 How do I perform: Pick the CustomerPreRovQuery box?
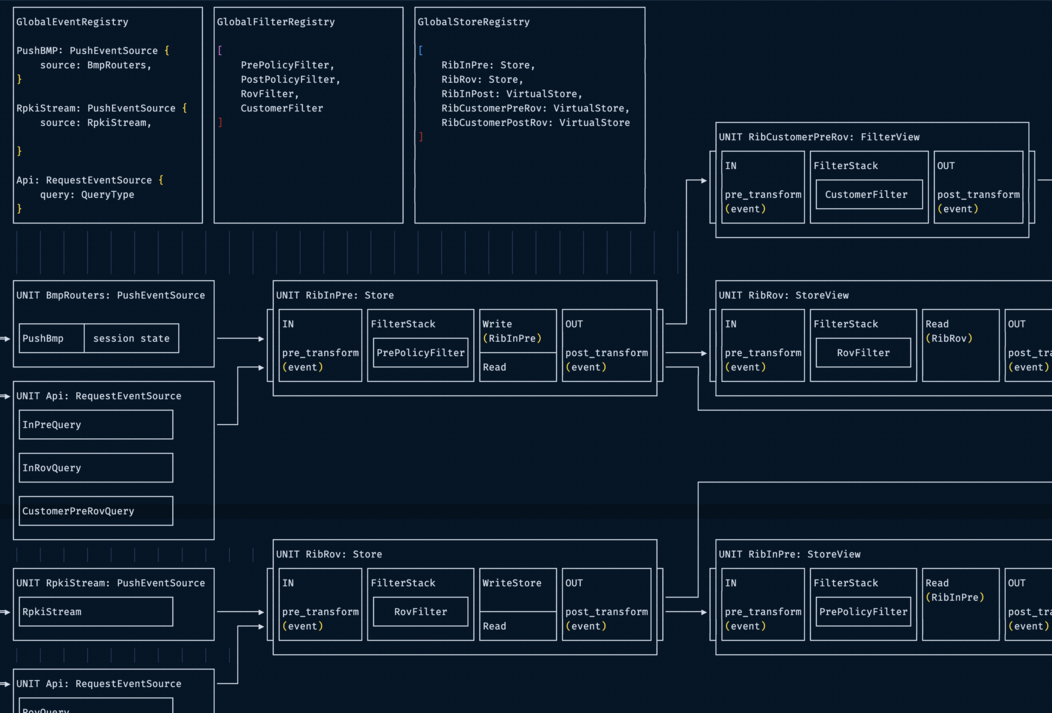pos(96,511)
